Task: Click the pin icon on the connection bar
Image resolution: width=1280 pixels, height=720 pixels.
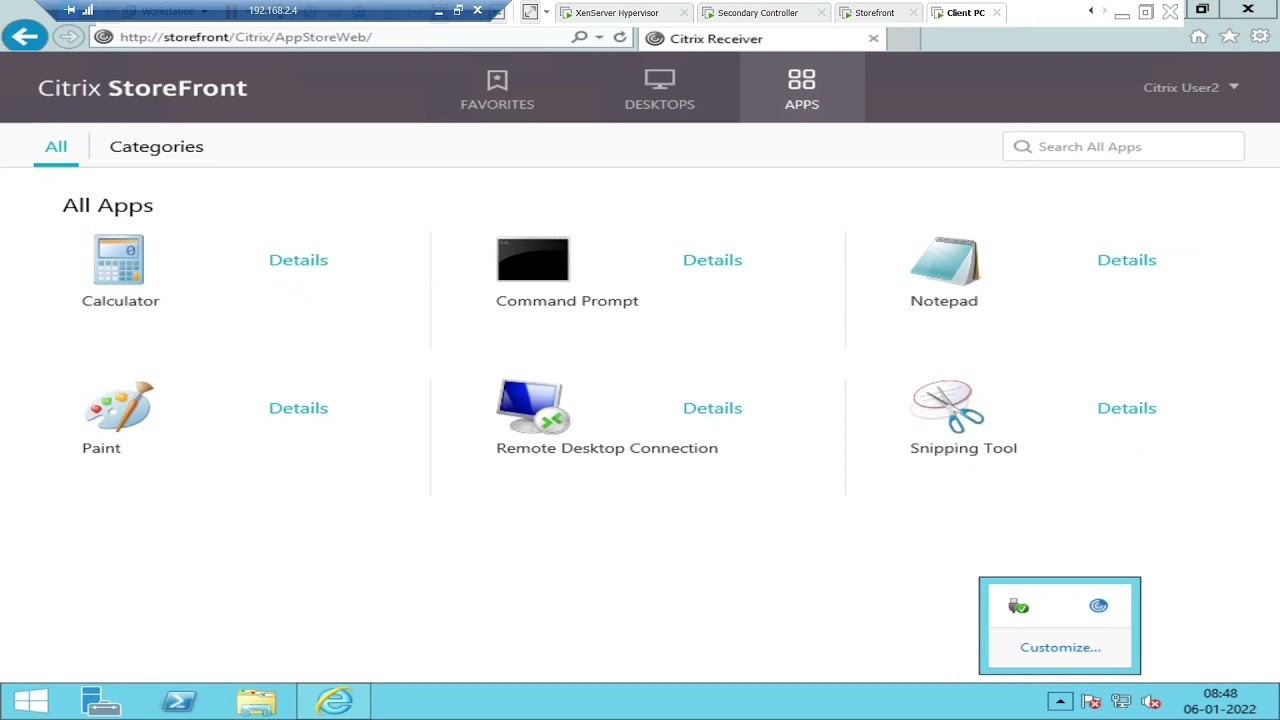Action: click(x=70, y=10)
